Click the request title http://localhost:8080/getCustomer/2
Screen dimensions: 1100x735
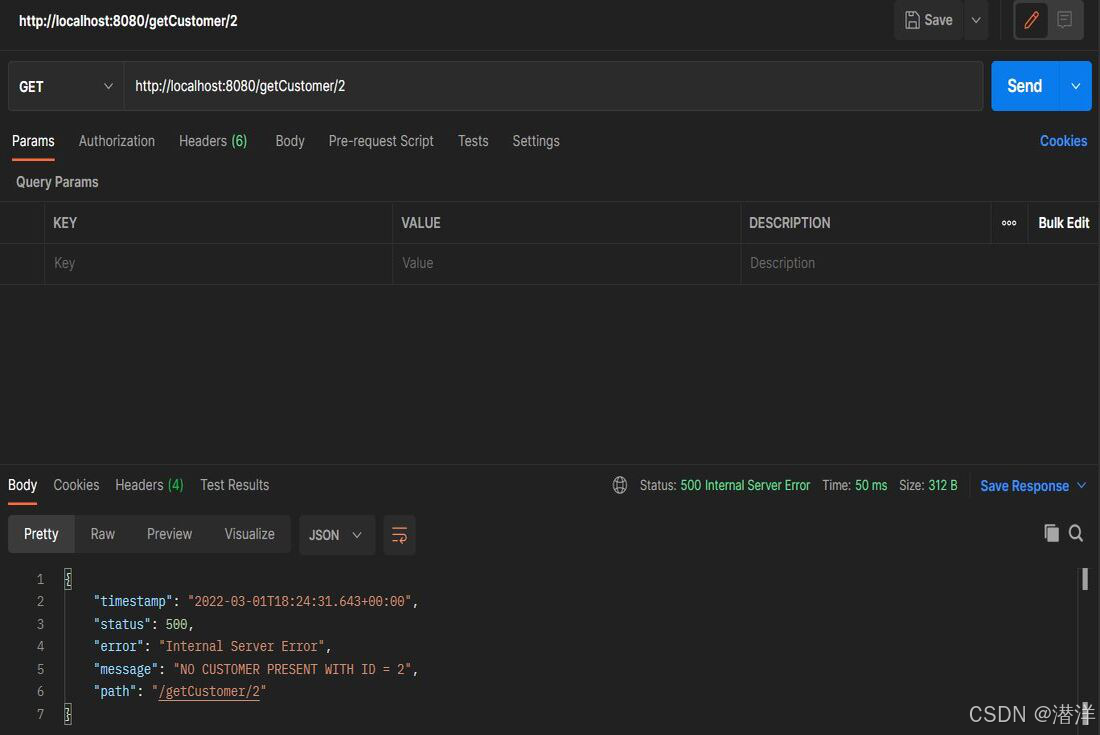tap(128, 21)
